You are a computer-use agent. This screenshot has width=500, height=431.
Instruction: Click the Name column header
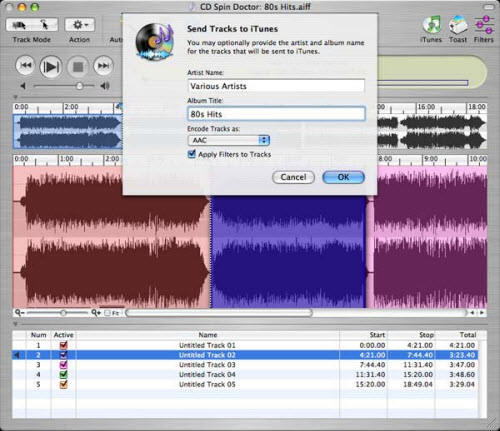[208, 335]
